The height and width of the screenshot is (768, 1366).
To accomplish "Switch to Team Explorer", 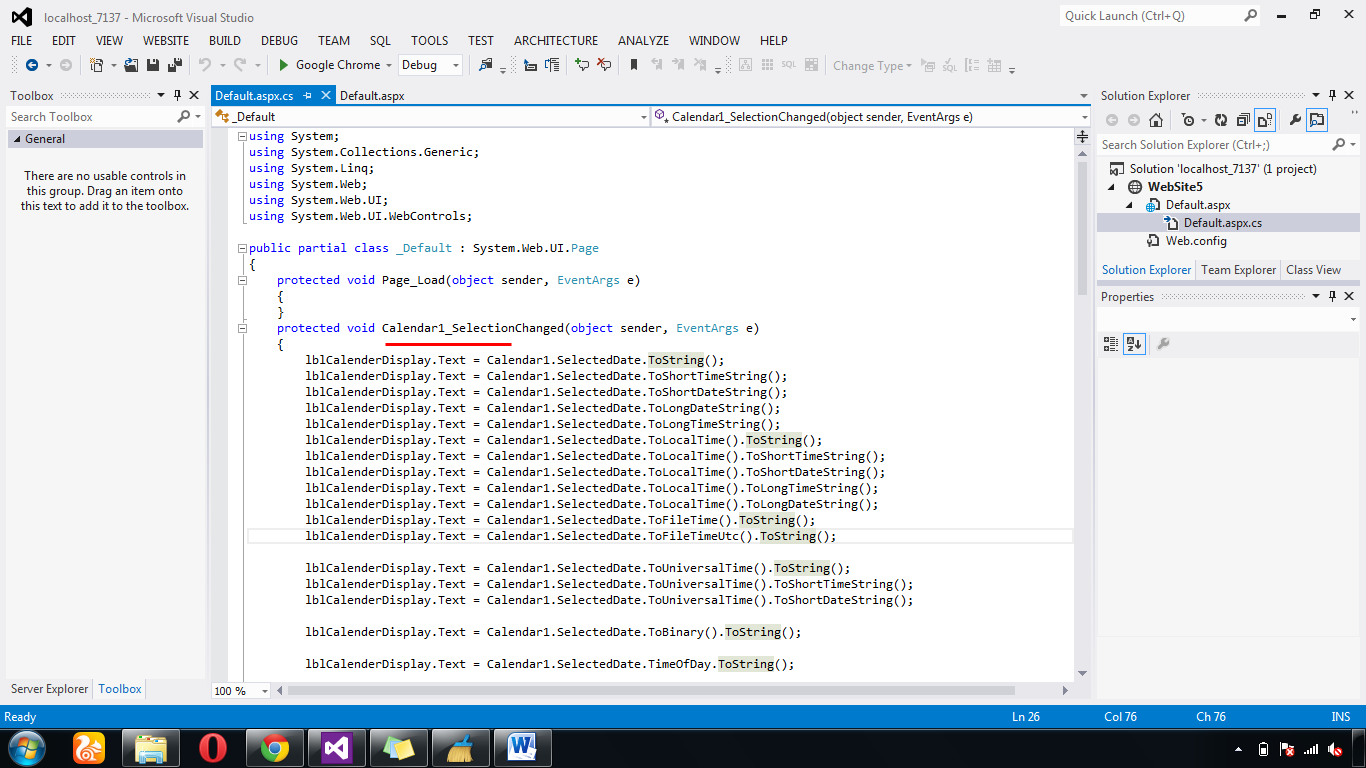I will [x=1238, y=269].
